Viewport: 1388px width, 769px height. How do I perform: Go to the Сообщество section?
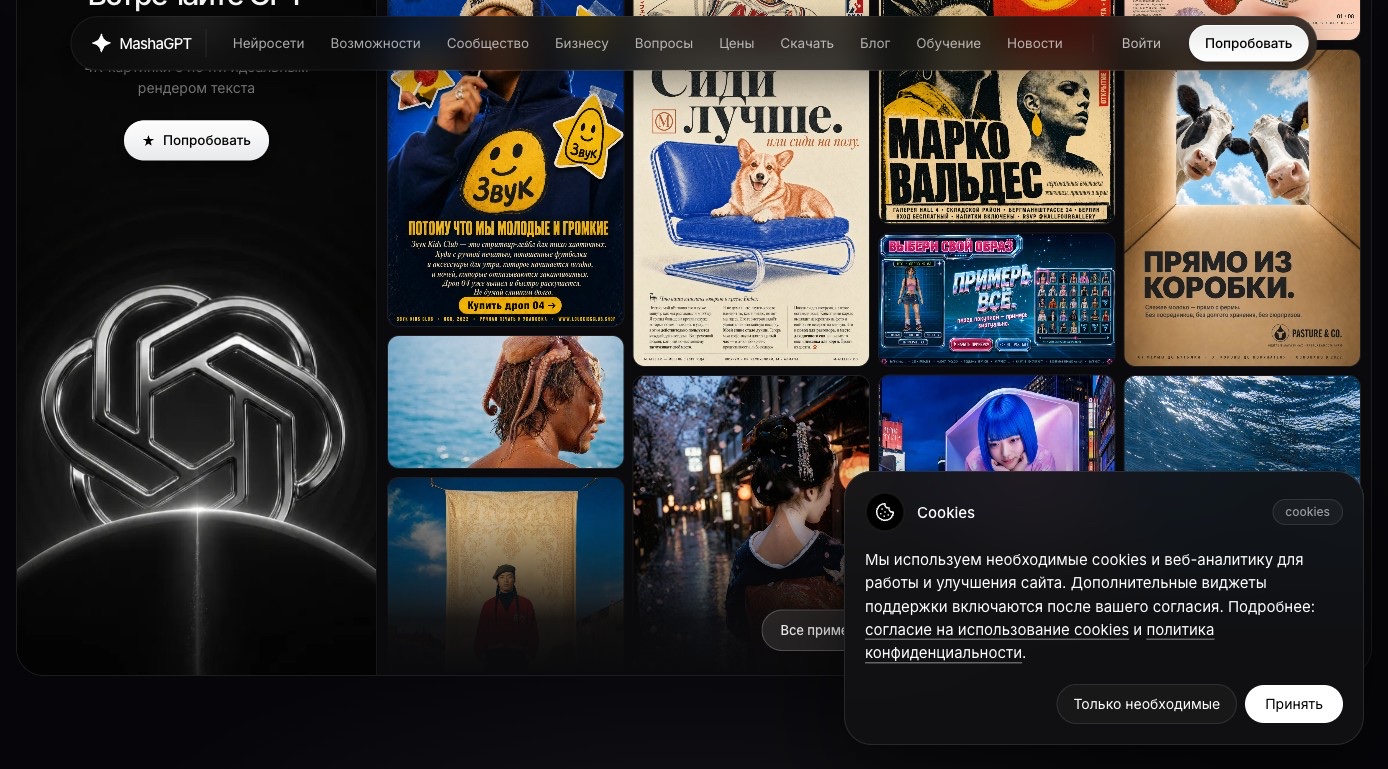(x=488, y=43)
